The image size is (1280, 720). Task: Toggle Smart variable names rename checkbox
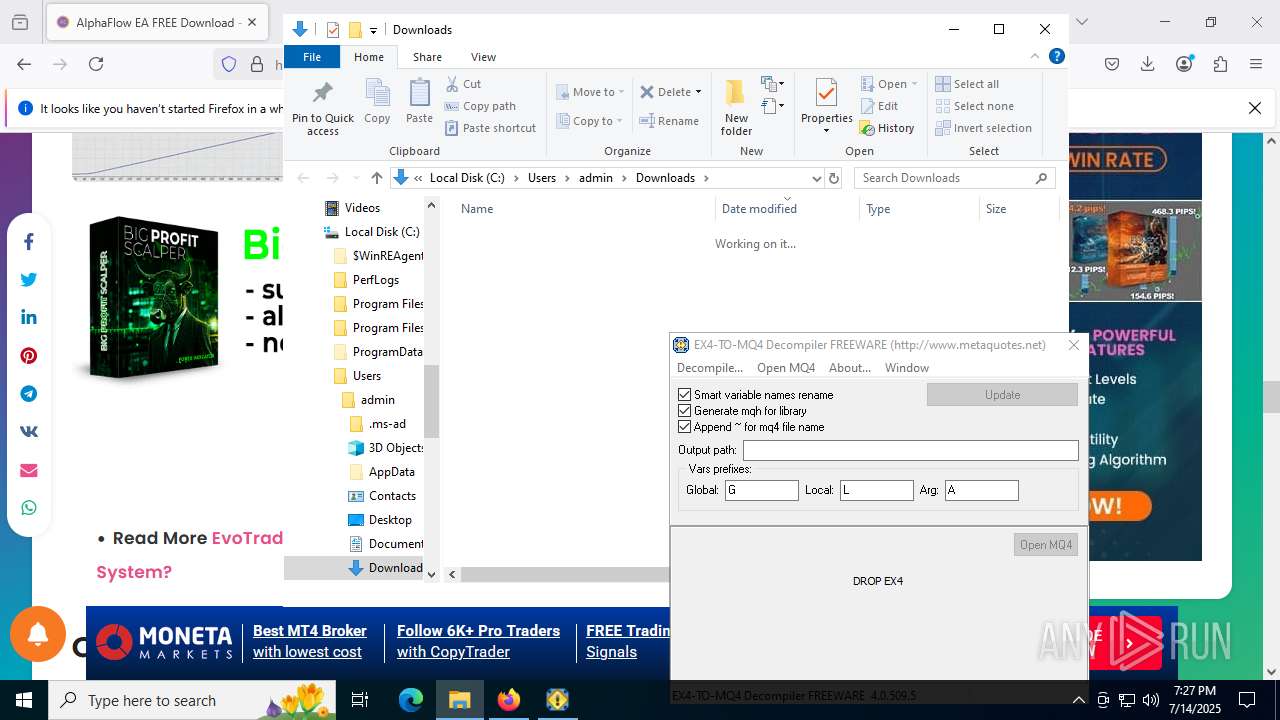coord(685,395)
